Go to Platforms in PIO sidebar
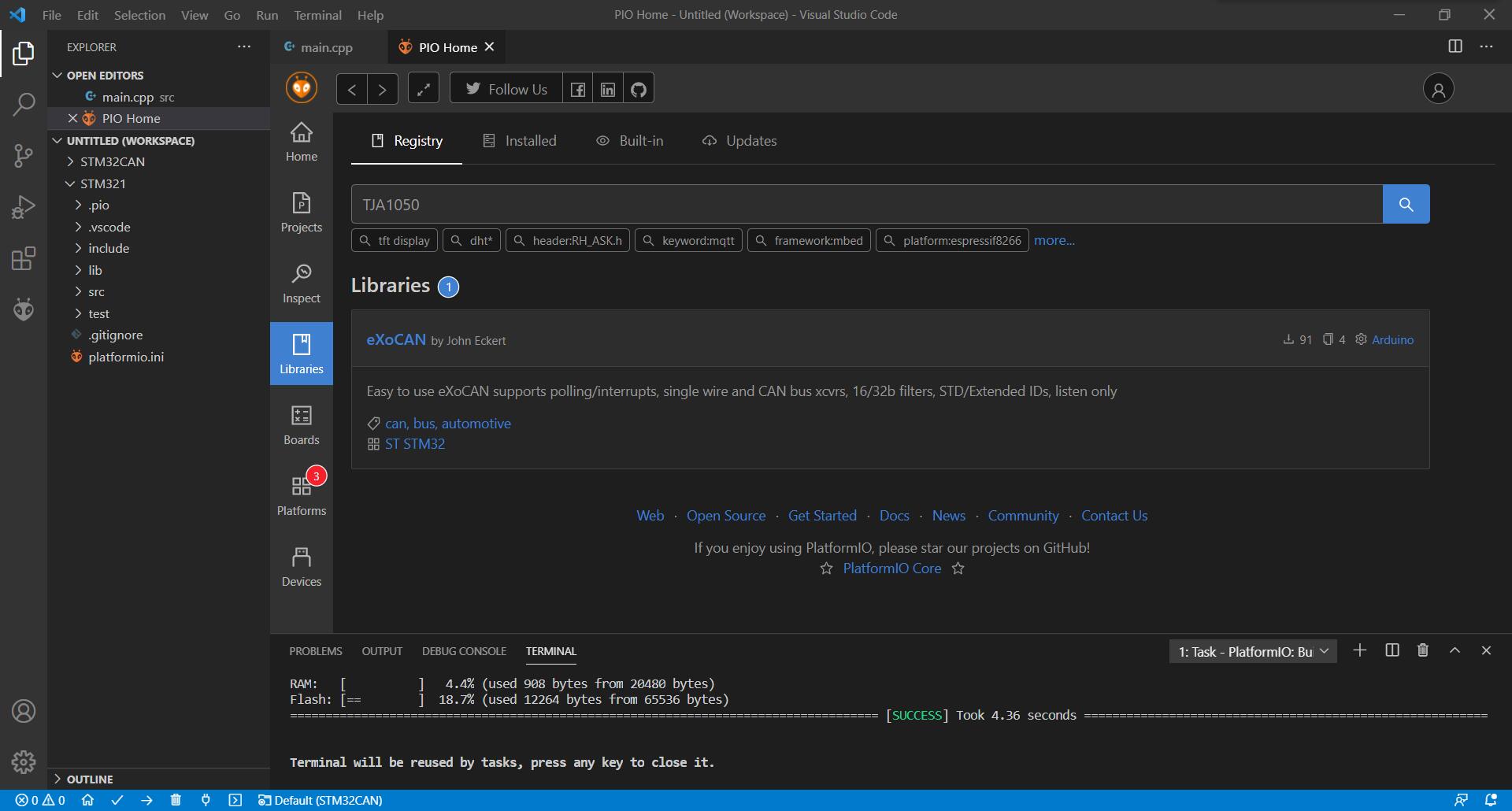This screenshot has height=811, width=1512. 302,495
